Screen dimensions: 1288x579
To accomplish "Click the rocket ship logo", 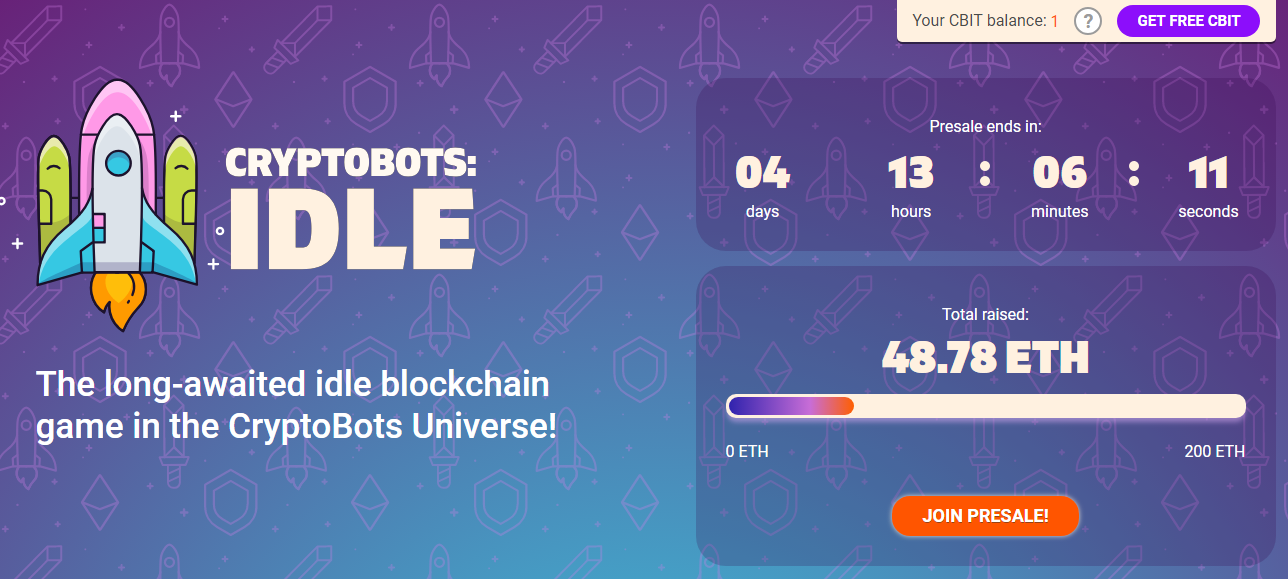I will tap(118, 195).
